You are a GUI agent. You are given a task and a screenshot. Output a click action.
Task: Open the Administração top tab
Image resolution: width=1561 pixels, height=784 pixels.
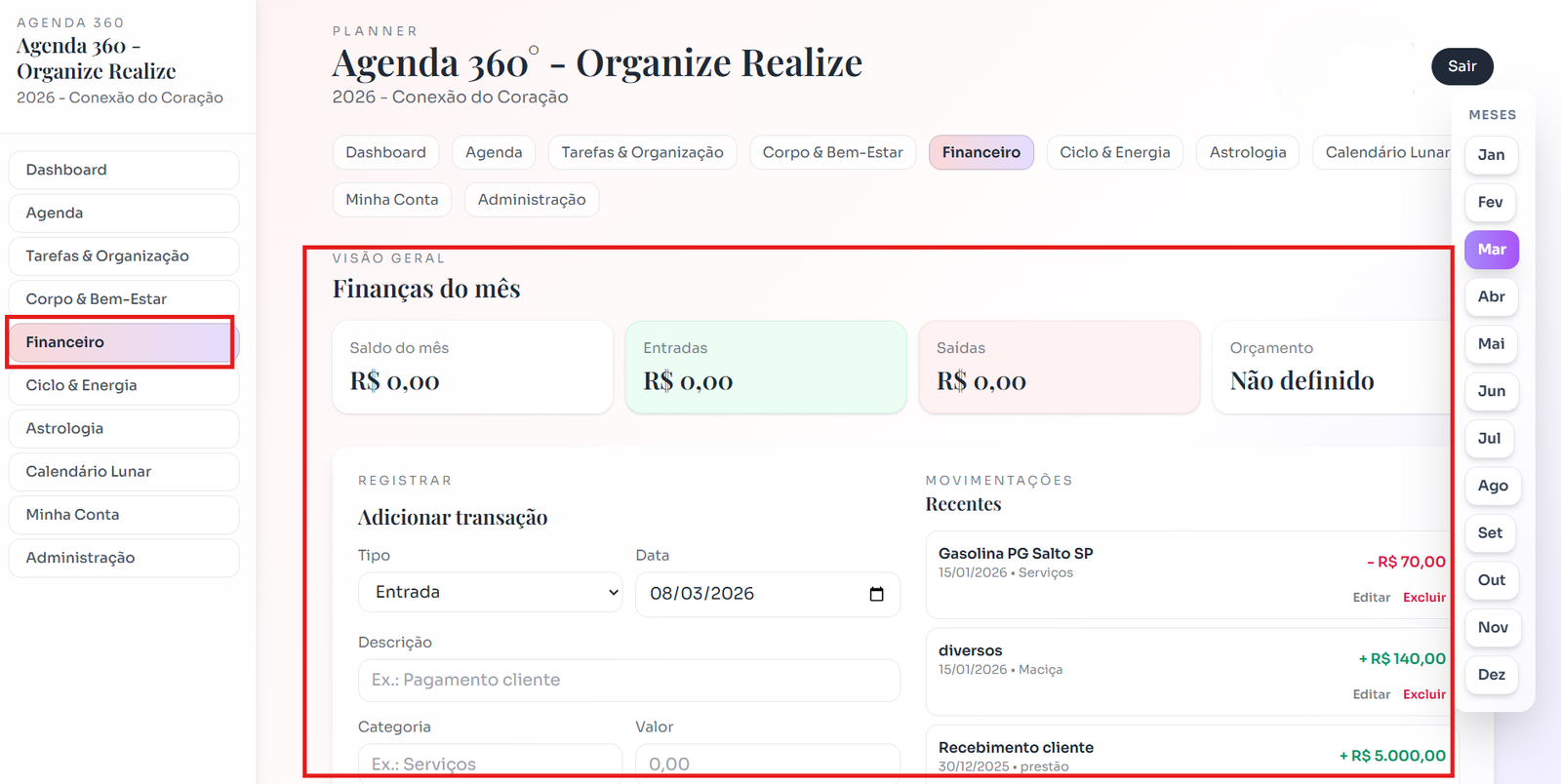click(x=532, y=200)
